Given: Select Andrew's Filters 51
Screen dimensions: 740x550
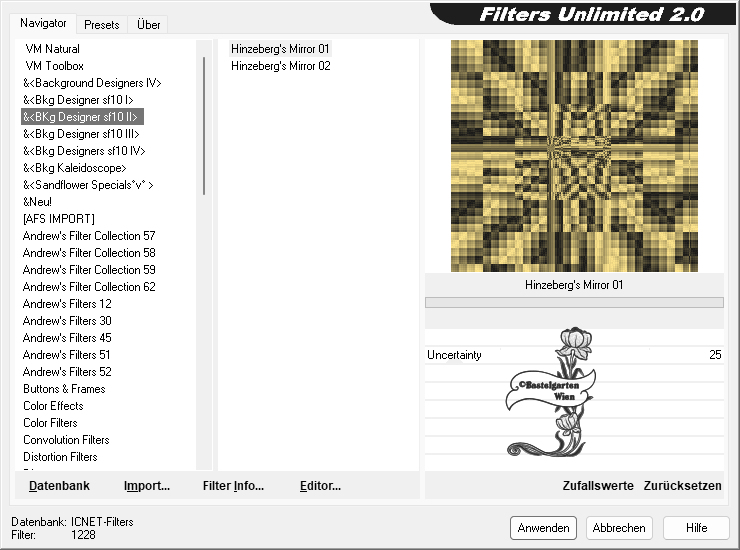Looking at the screenshot, I should tap(66, 355).
